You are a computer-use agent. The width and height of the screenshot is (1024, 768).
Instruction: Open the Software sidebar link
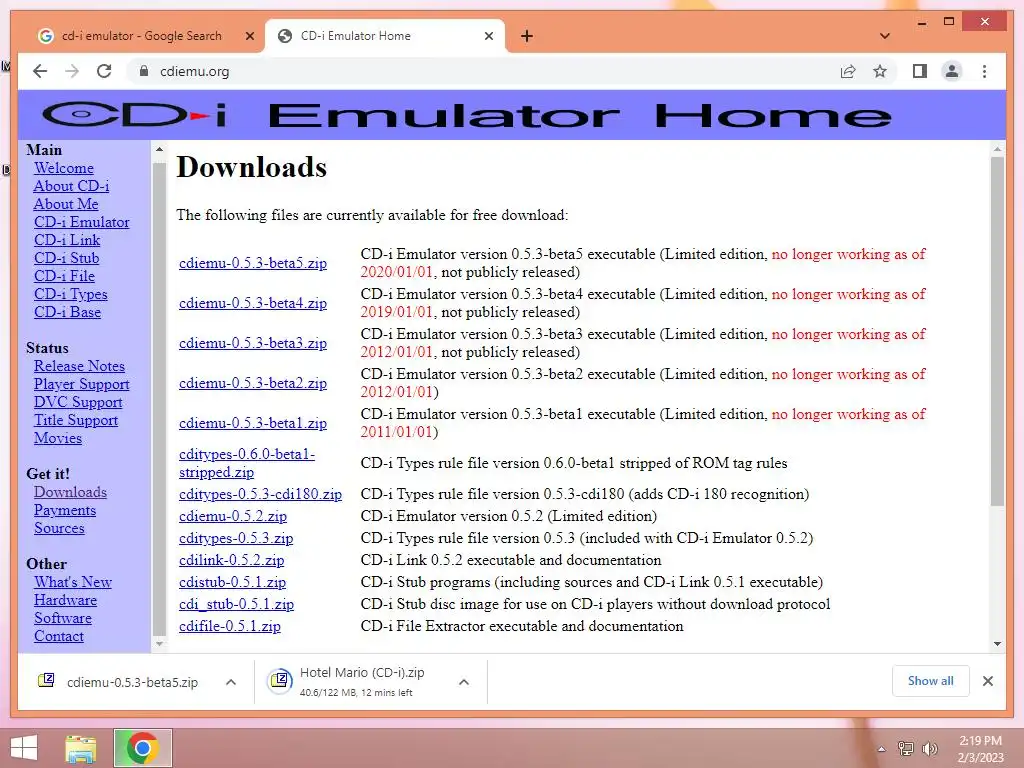[x=63, y=618]
